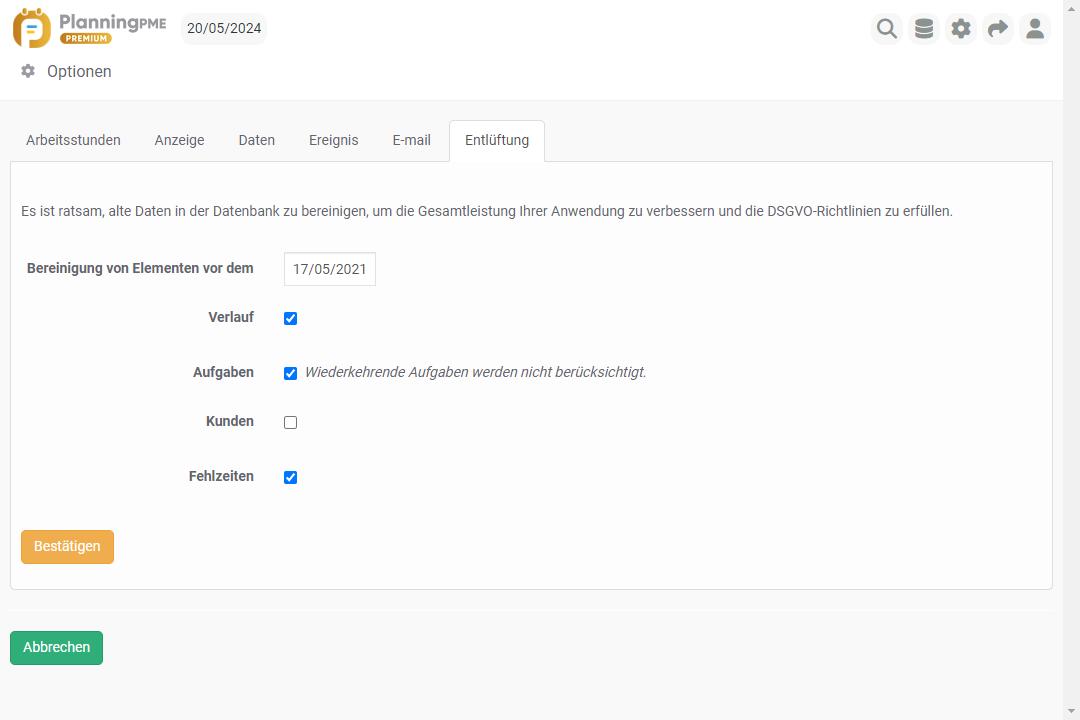
Task: Click the PlanningPME logo icon
Action: pyautogui.click(x=32, y=28)
